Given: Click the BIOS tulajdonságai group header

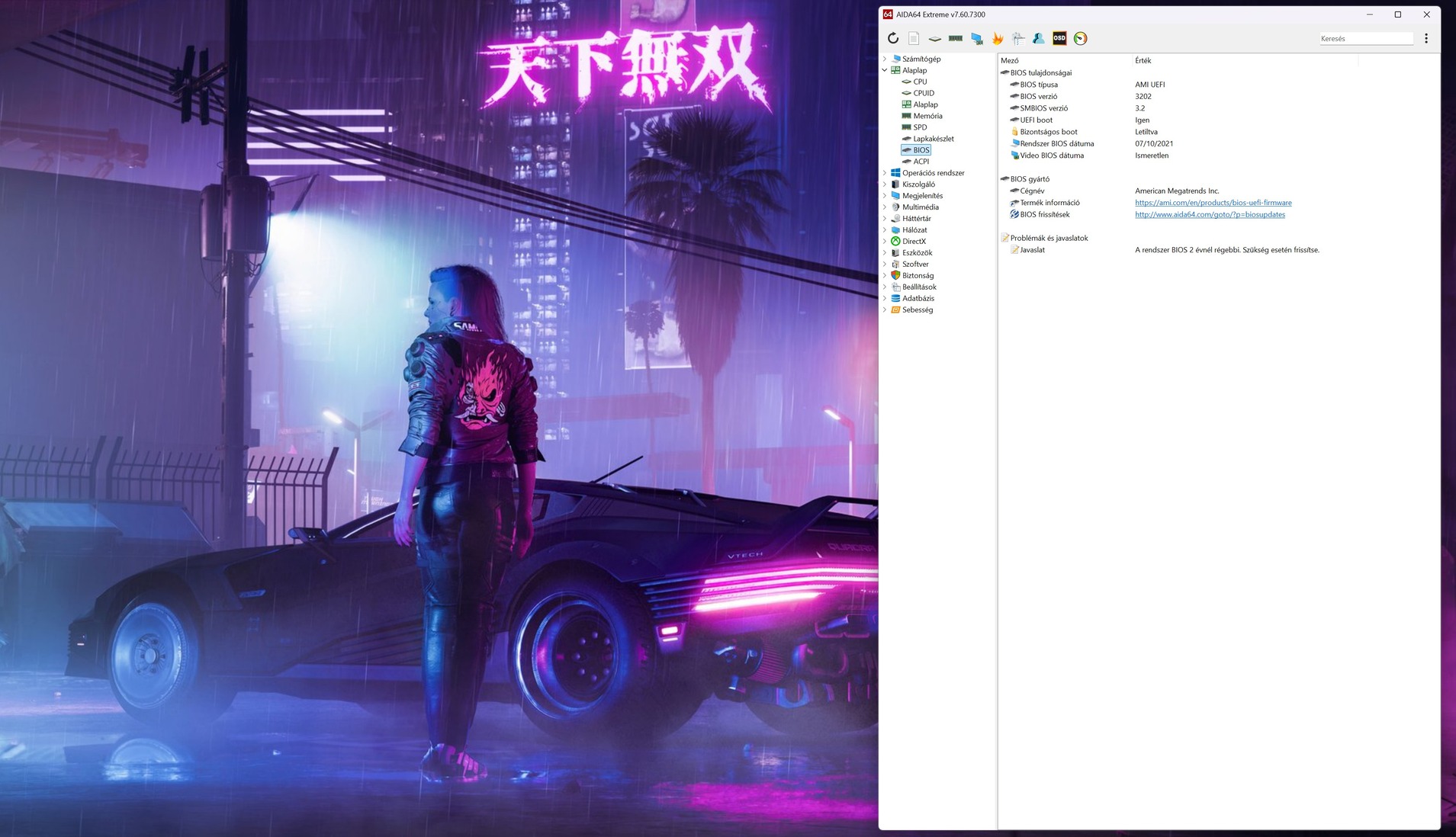Looking at the screenshot, I should tap(1041, 73).
